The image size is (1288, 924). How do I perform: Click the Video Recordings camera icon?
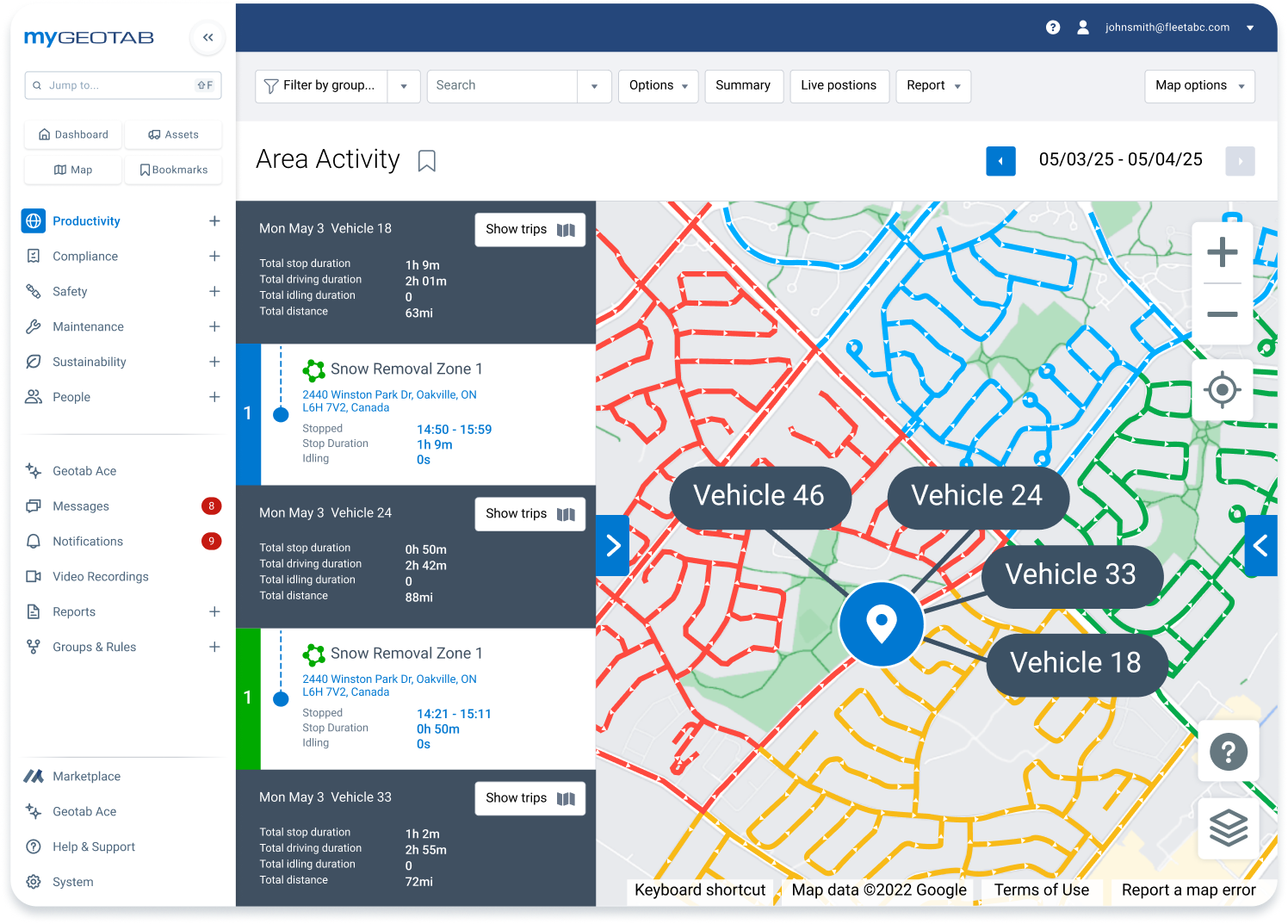(34, 576)
